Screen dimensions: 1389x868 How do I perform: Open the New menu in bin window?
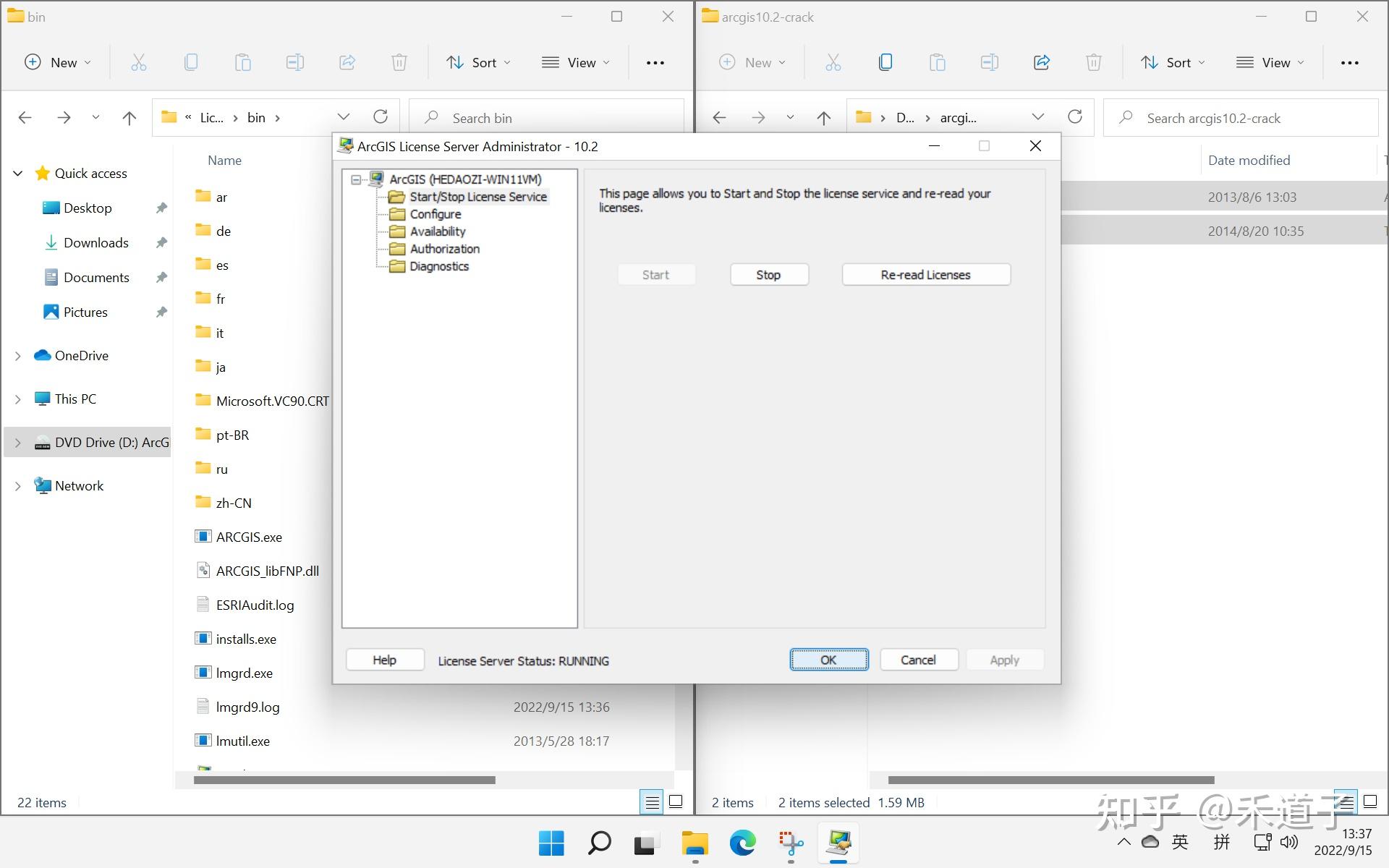coord(58,63)
